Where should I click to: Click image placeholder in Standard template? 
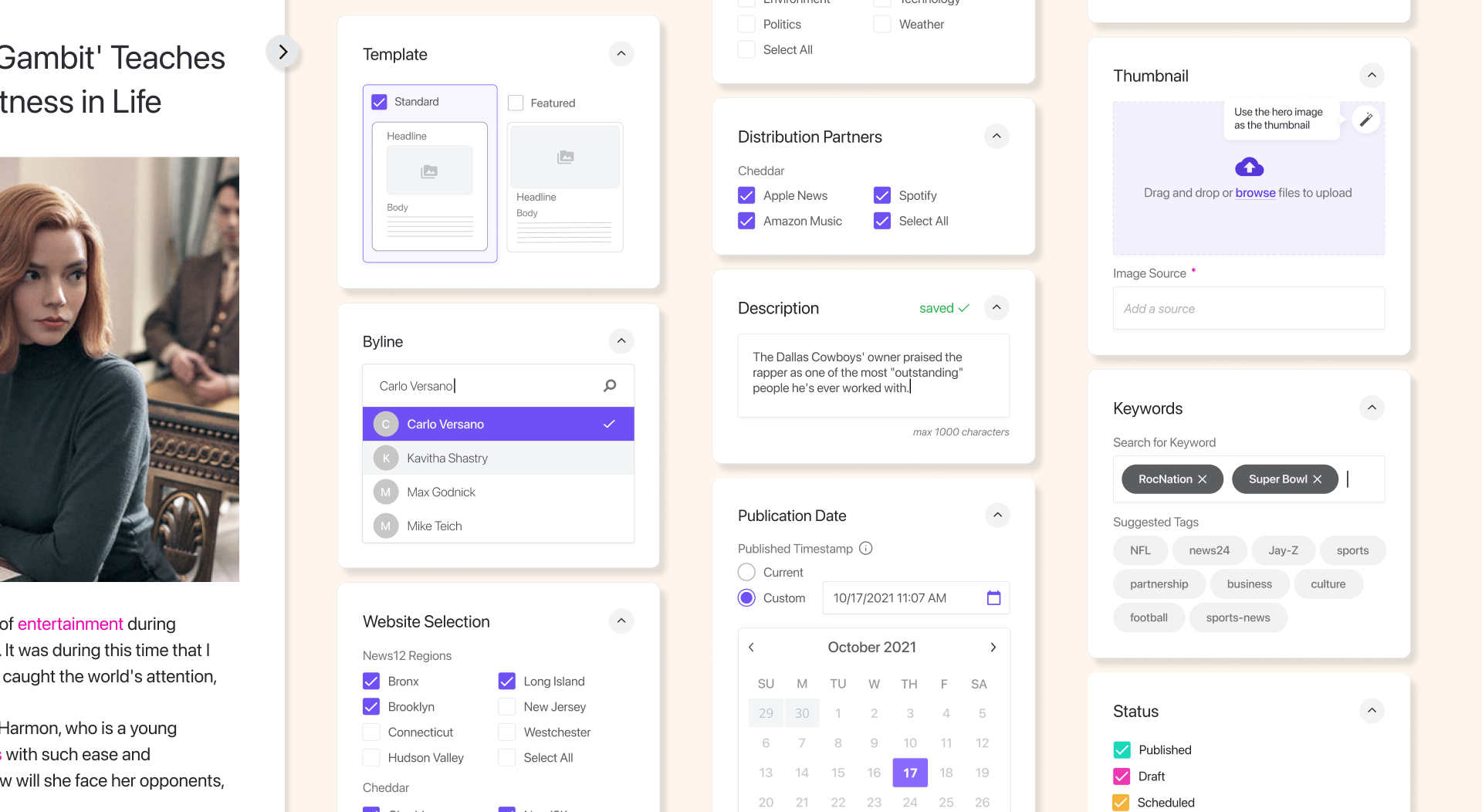429,171
